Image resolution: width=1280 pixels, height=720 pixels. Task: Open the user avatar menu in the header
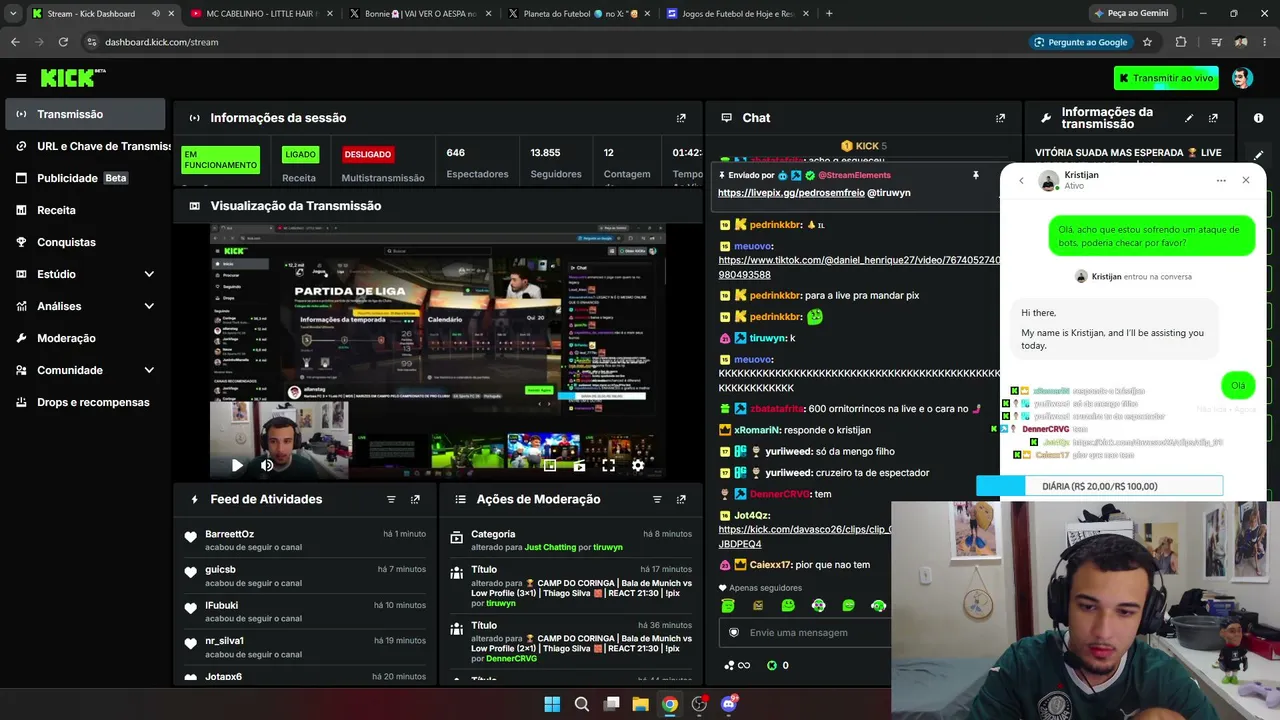pyautogui.click(x=1242, y=78)
